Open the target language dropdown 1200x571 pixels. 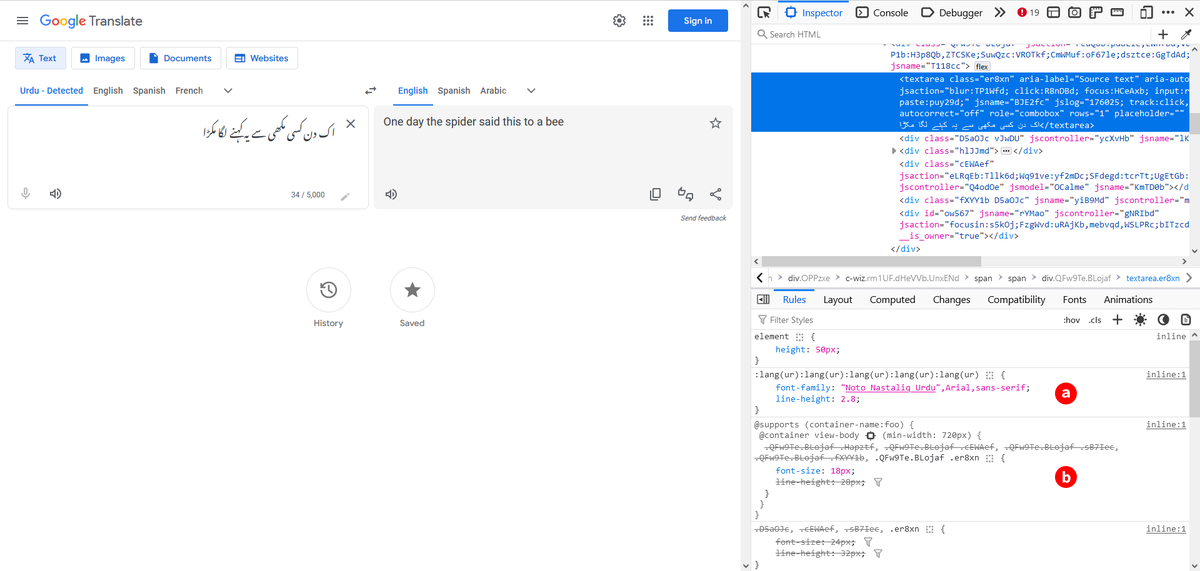[531, 91]
